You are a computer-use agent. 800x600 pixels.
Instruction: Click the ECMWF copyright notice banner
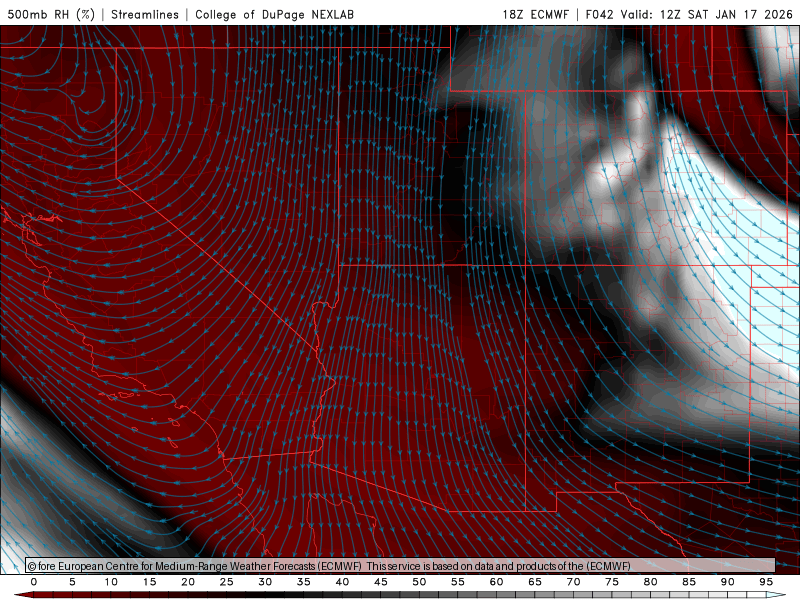[400, 566]
